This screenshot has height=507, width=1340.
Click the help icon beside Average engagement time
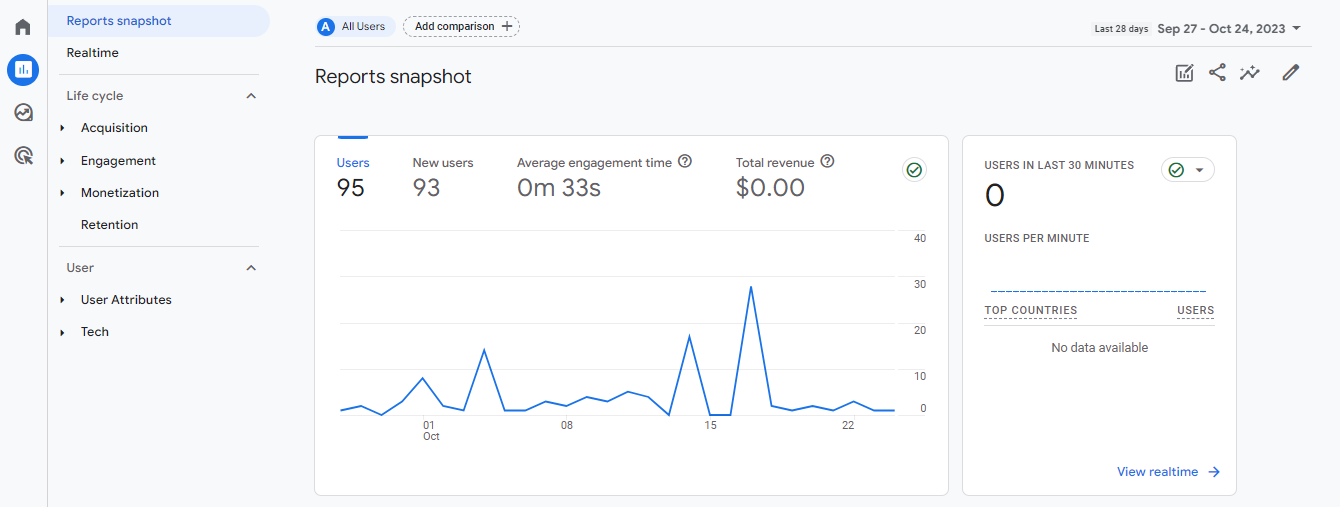(x=685, y=161)
